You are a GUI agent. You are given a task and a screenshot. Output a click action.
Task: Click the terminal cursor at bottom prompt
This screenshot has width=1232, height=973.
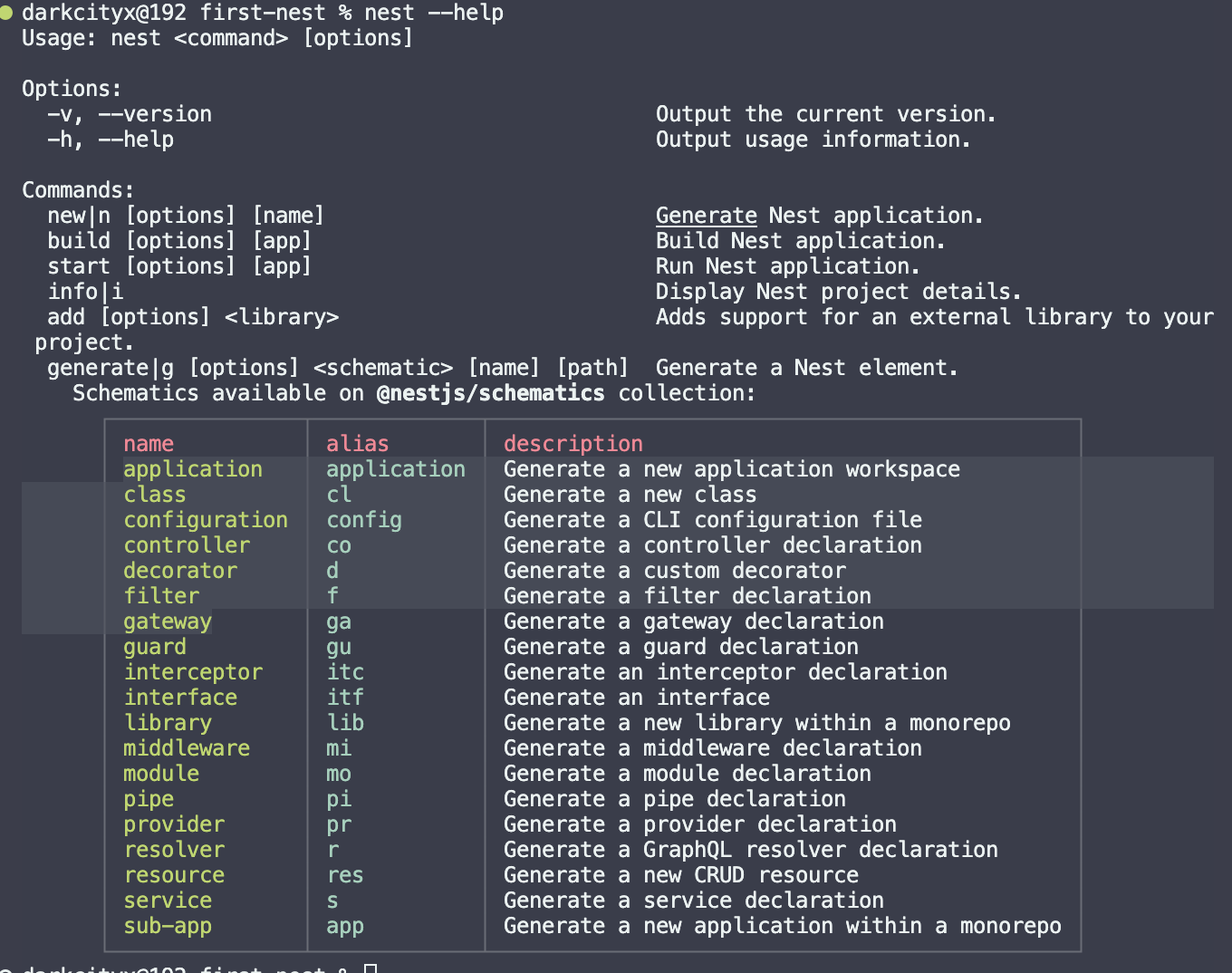click(371, 968)
